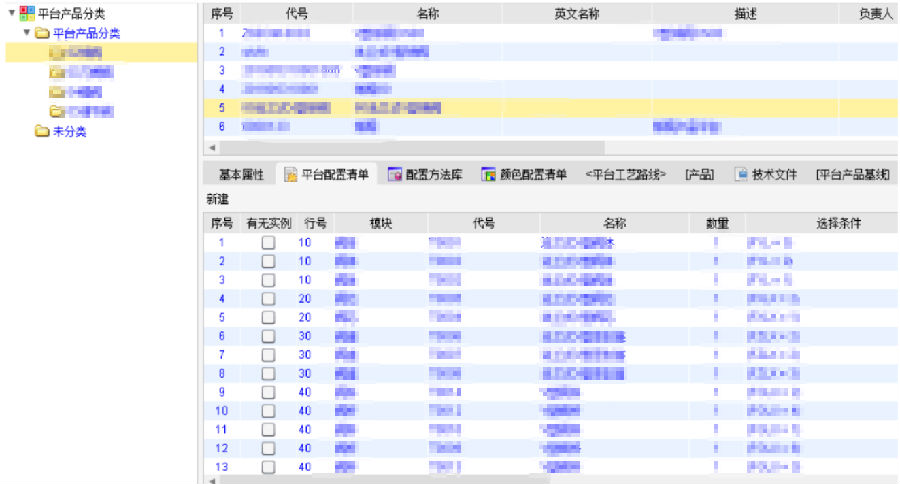900x484 pixels.
Task: Tick the 有无实例 checkbox in row 1
Action: (x=268, y=243)
